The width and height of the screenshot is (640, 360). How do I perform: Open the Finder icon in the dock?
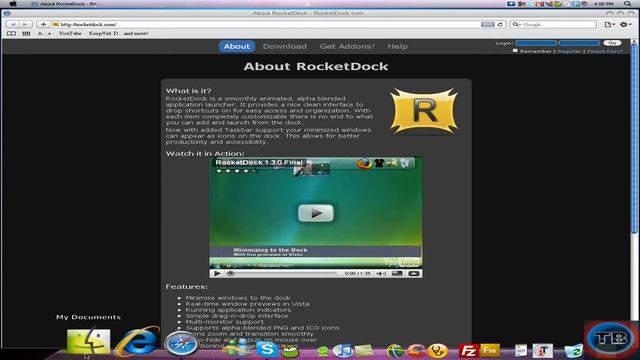pos(89,342)
